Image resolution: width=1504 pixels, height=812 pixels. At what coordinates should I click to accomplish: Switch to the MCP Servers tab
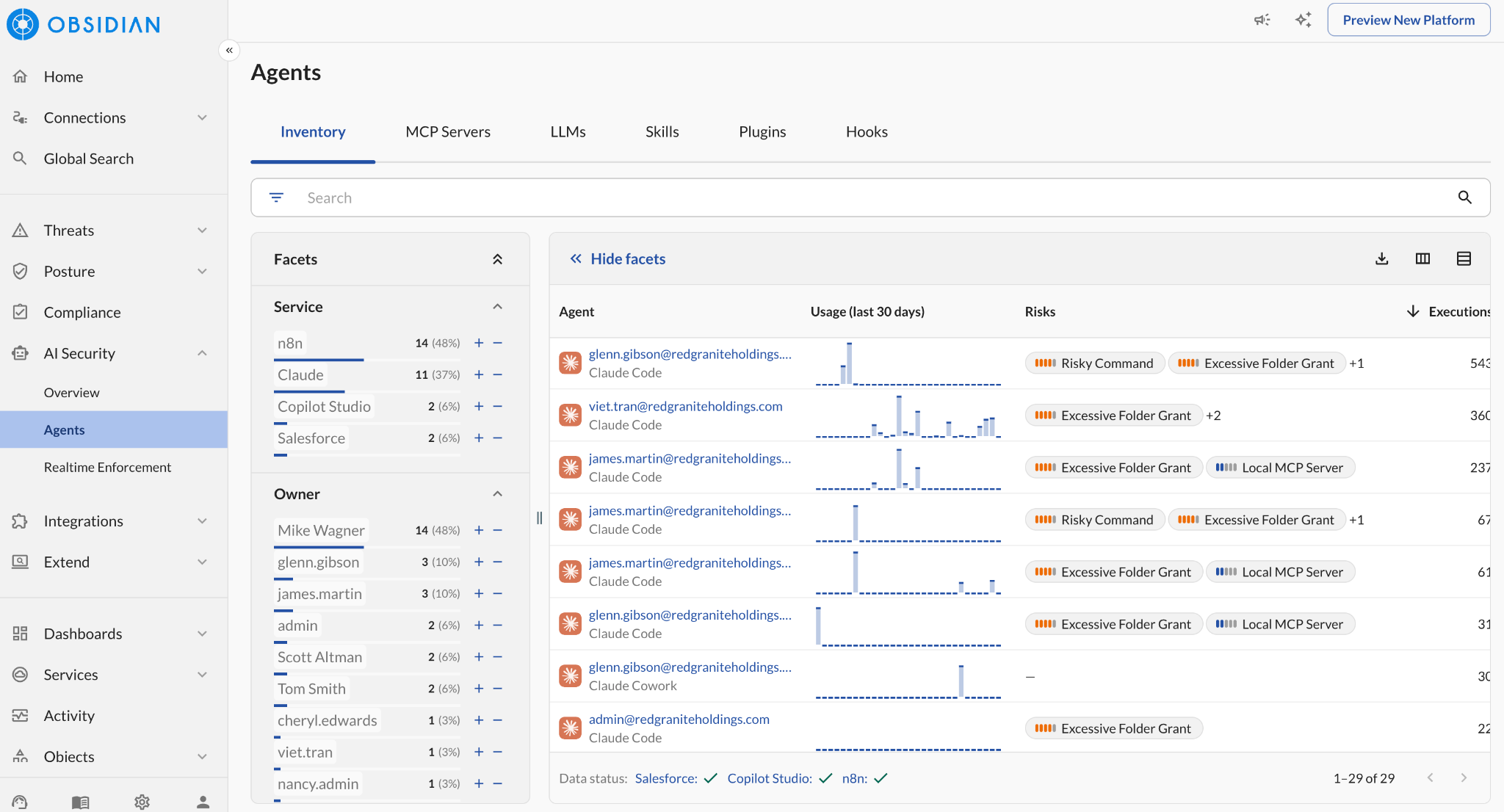click(x=448, y=131)
